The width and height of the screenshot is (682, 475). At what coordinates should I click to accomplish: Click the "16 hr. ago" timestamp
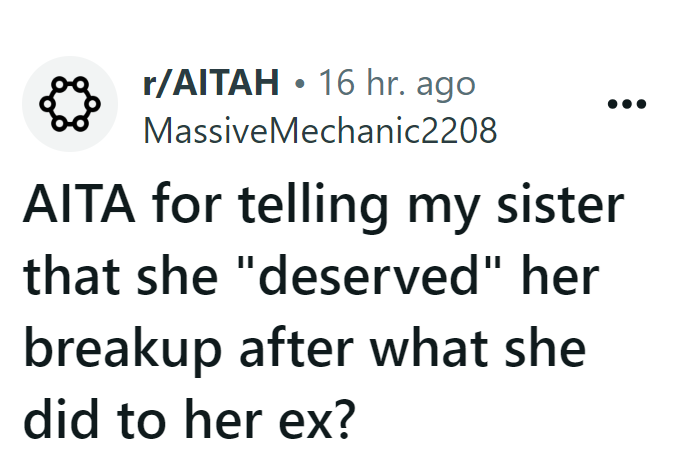[x=395, y=84]
